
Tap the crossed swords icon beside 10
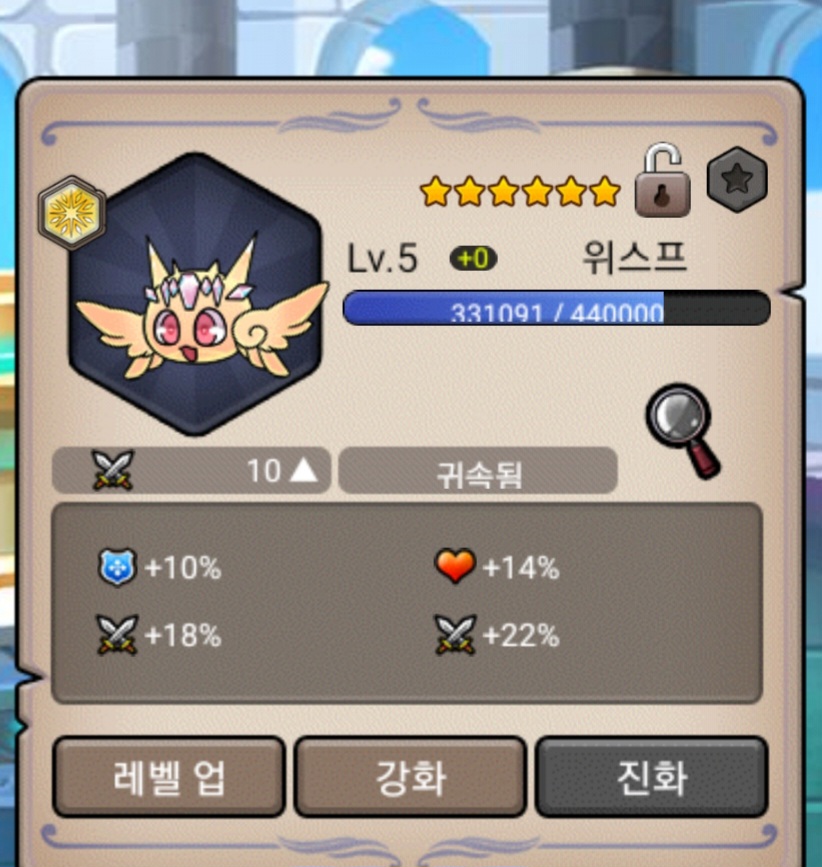[113, 470]
